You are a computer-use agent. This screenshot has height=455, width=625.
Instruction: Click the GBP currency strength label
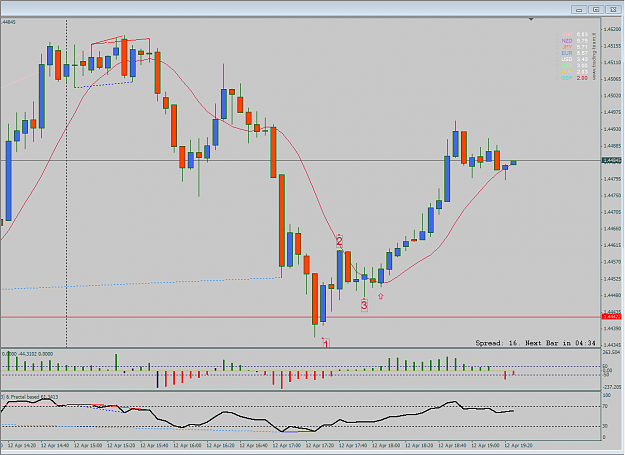566,78
